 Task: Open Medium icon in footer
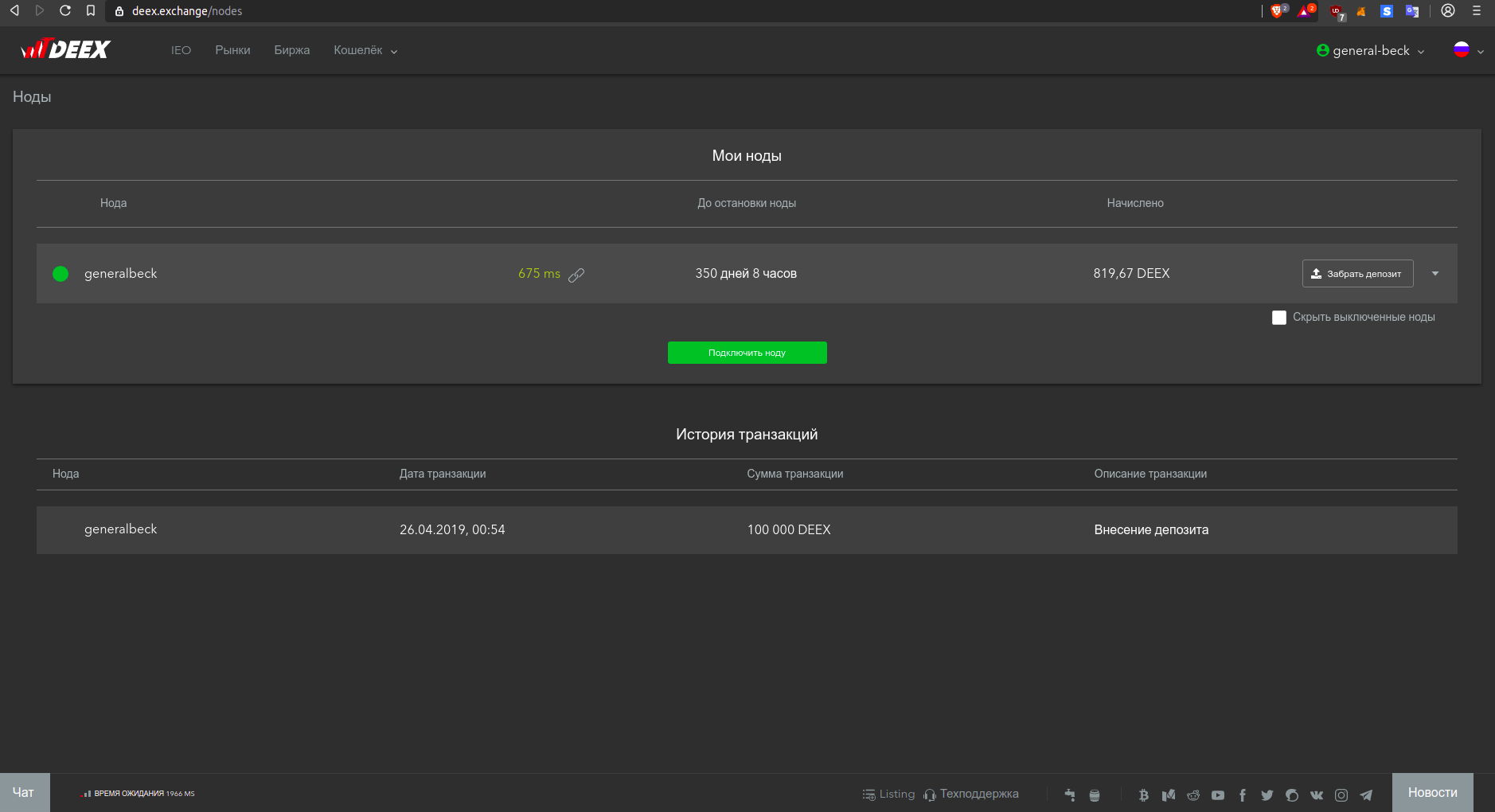(x=1169, y=794)
